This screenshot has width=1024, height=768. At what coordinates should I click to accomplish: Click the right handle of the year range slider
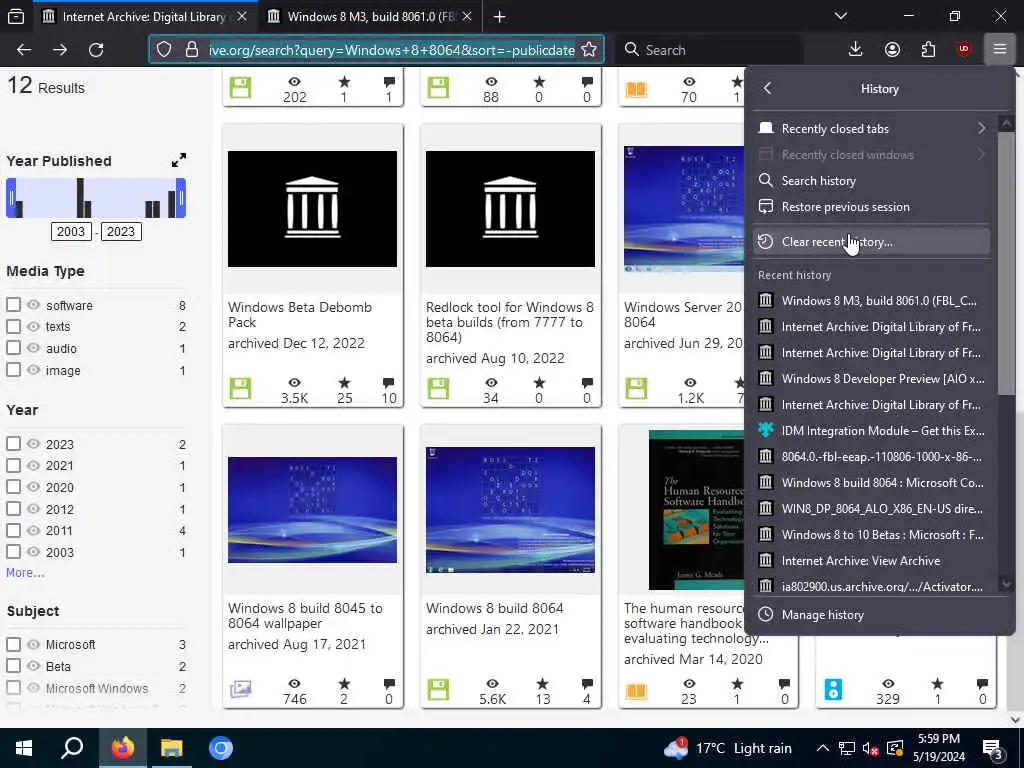pyautogui.click(x=182, y=198)
